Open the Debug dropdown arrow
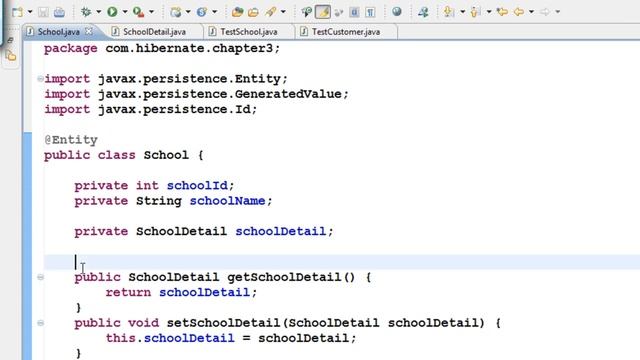Viewport: 640px width, 360px height. 98,12
